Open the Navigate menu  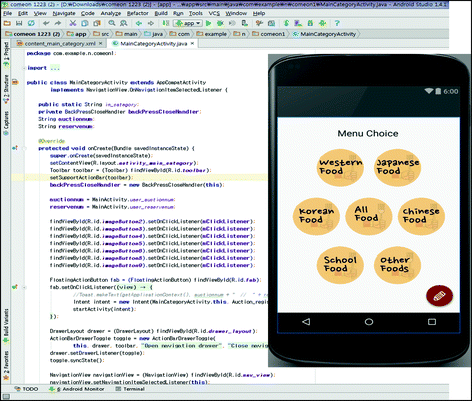[64, 13]
